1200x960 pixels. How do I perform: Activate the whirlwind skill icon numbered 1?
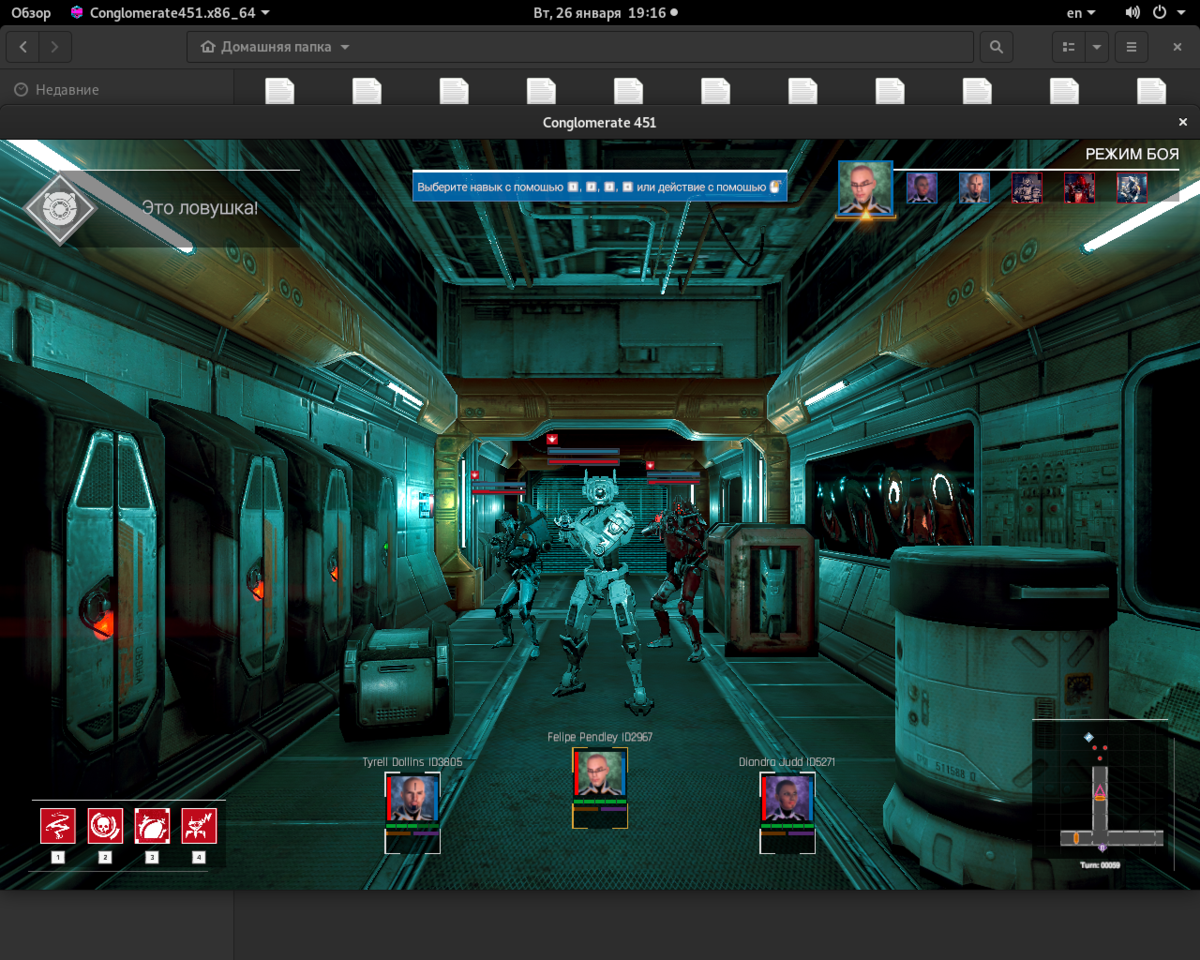(58, 826)
